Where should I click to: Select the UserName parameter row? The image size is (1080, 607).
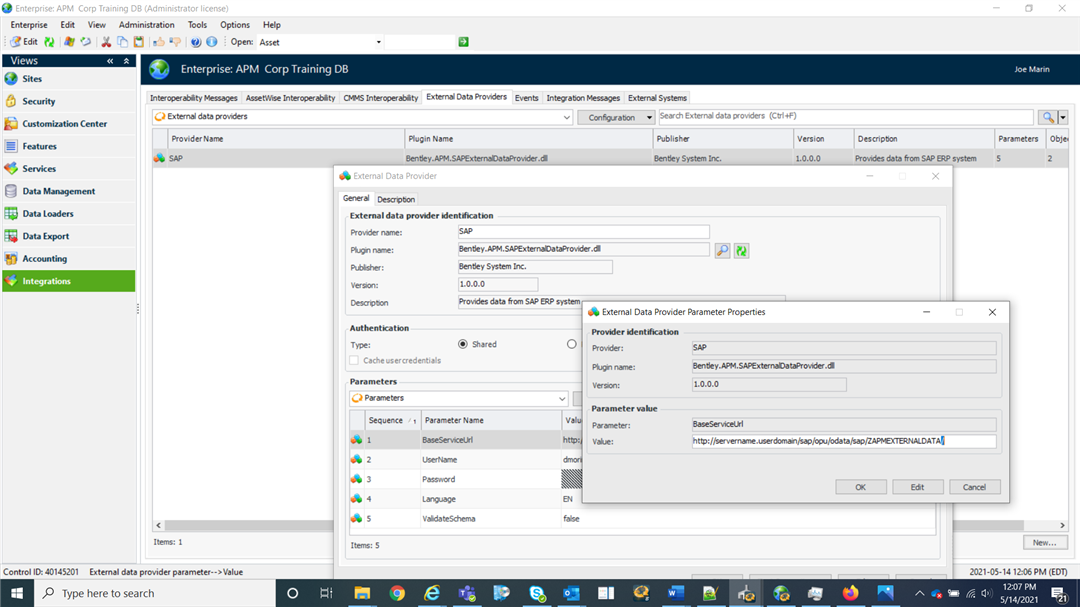pyautogui.click(x=465, y=460)
